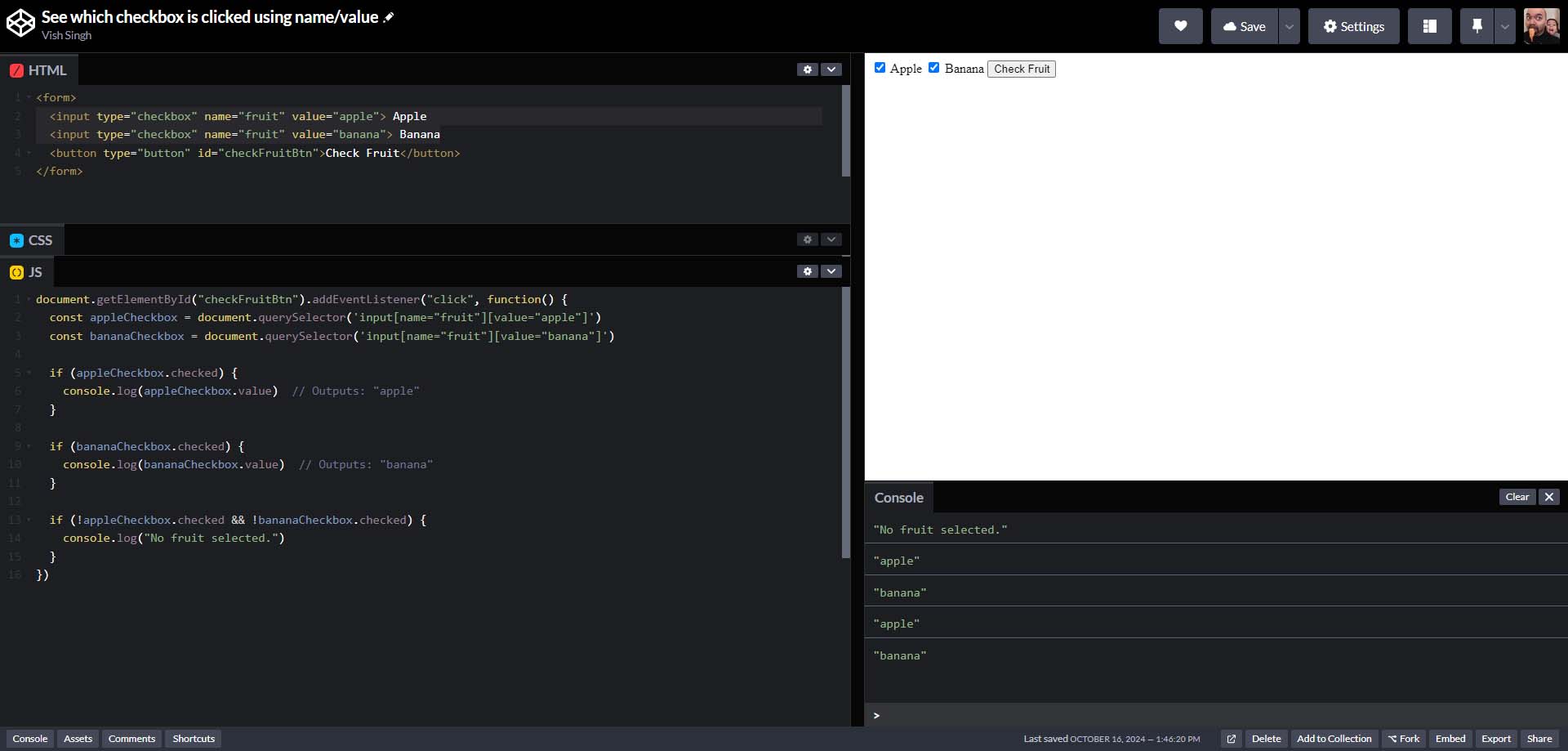
Task: Pin this pen with pin icon
Action: (1477, 26)
